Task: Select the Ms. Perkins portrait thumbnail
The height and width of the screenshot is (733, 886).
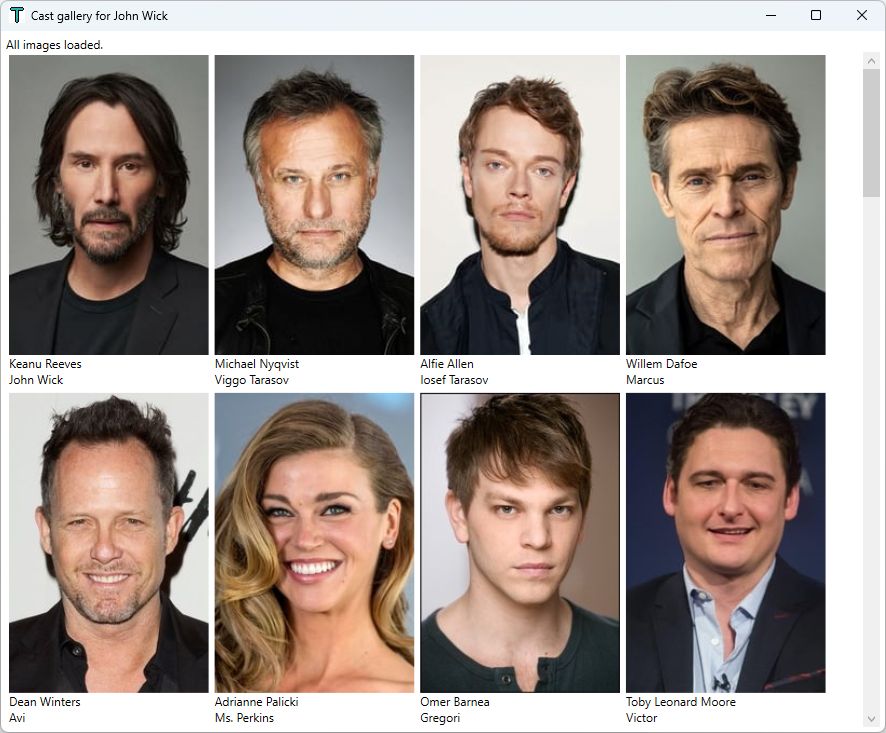Action: click(x=314, y=543)
